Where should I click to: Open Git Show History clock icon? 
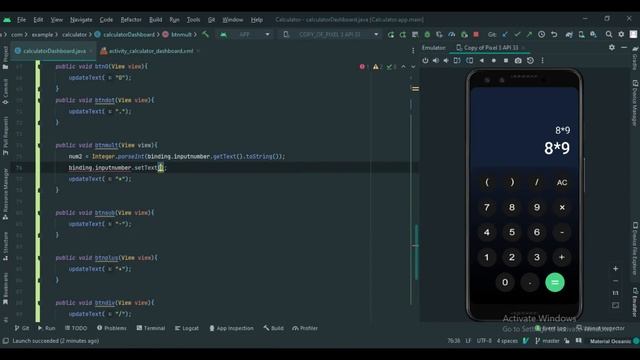pos(541,35)
